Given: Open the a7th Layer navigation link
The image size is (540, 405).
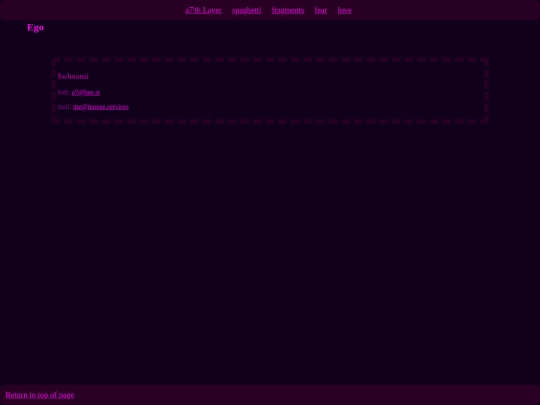Looking at the screenshot, I should [203, 10].
